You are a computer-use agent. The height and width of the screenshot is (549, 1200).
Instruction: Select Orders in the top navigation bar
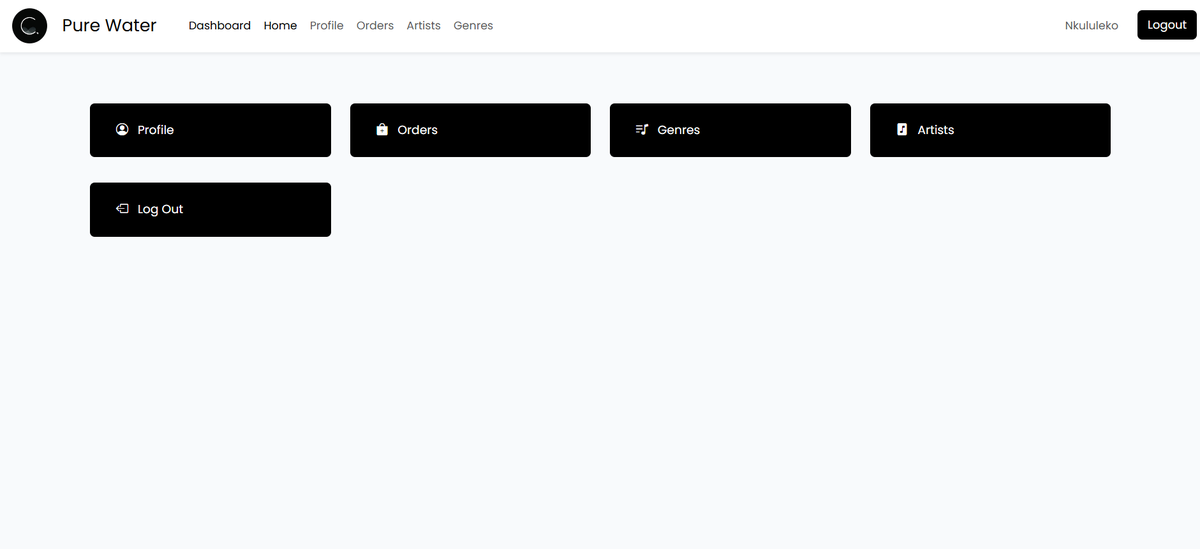pos(375,26)
